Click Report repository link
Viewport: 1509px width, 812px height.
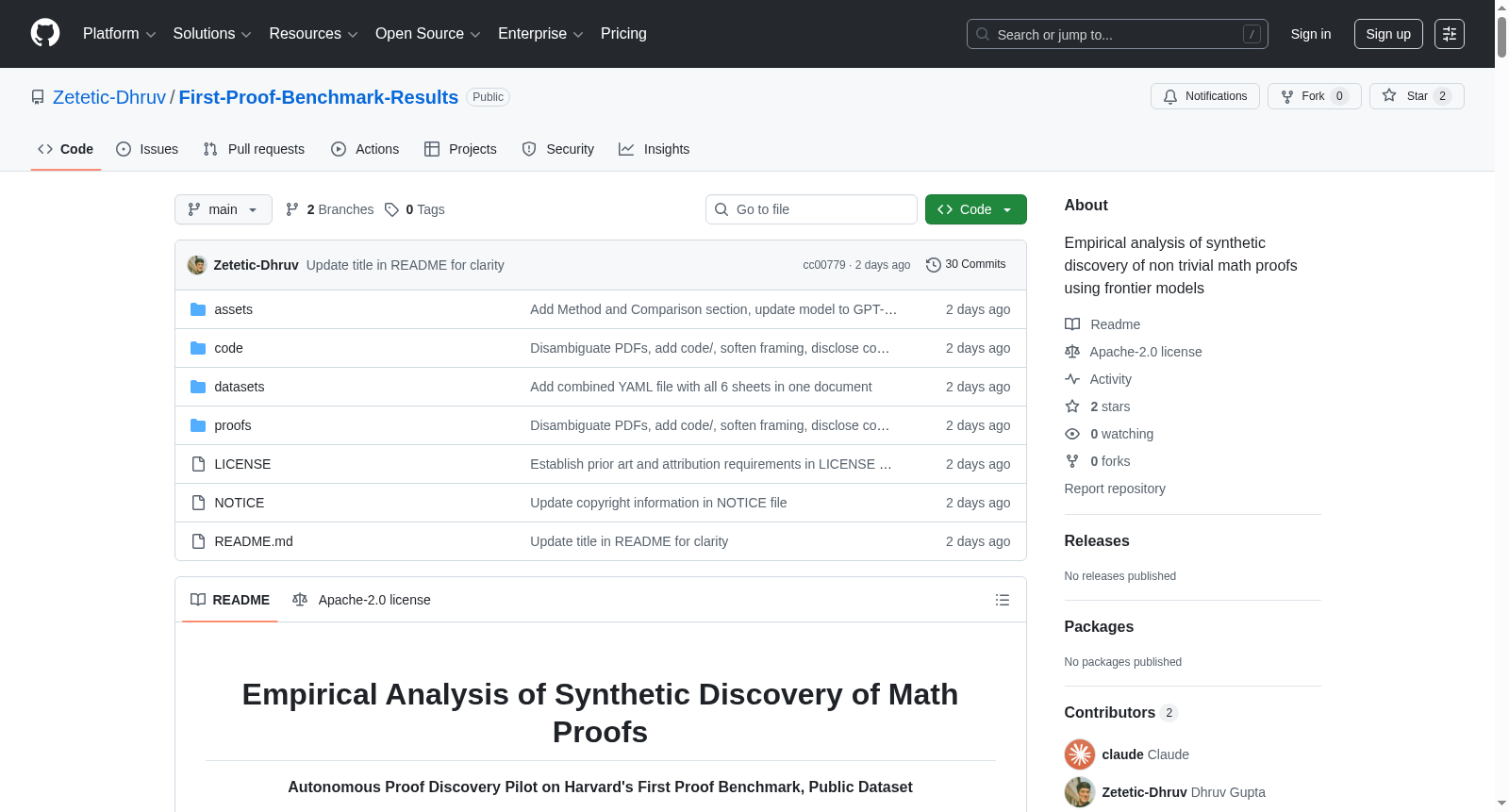coord(1115,489)
